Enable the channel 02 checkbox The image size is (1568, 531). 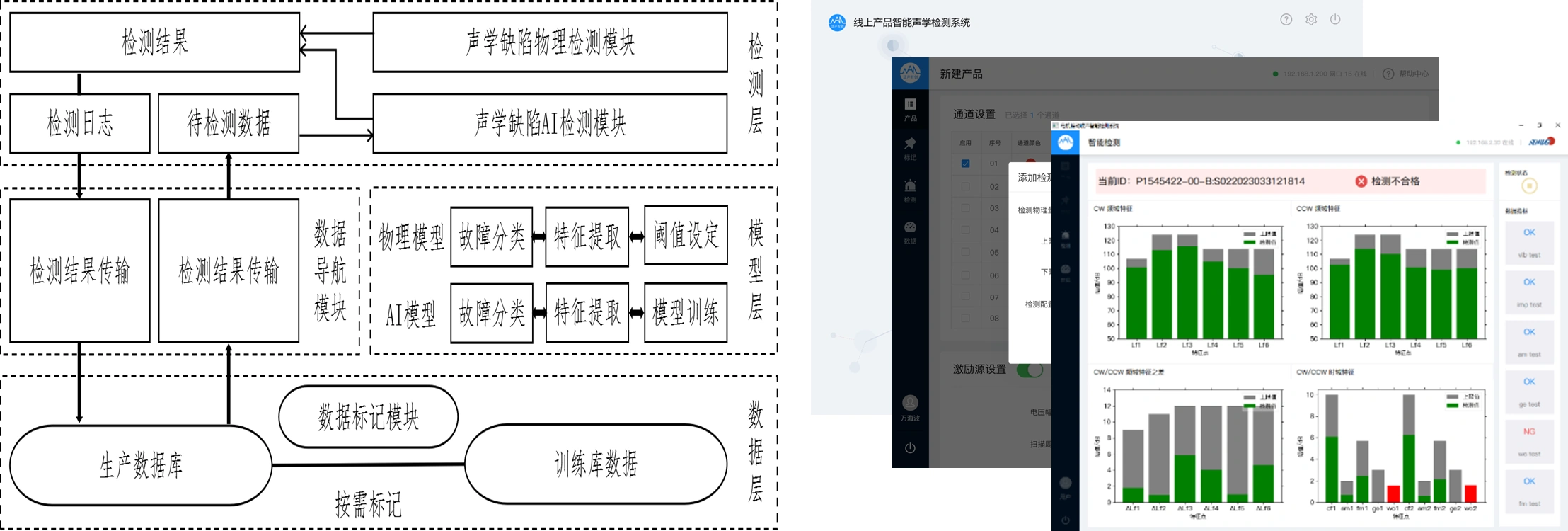click(x=965, y=186)
